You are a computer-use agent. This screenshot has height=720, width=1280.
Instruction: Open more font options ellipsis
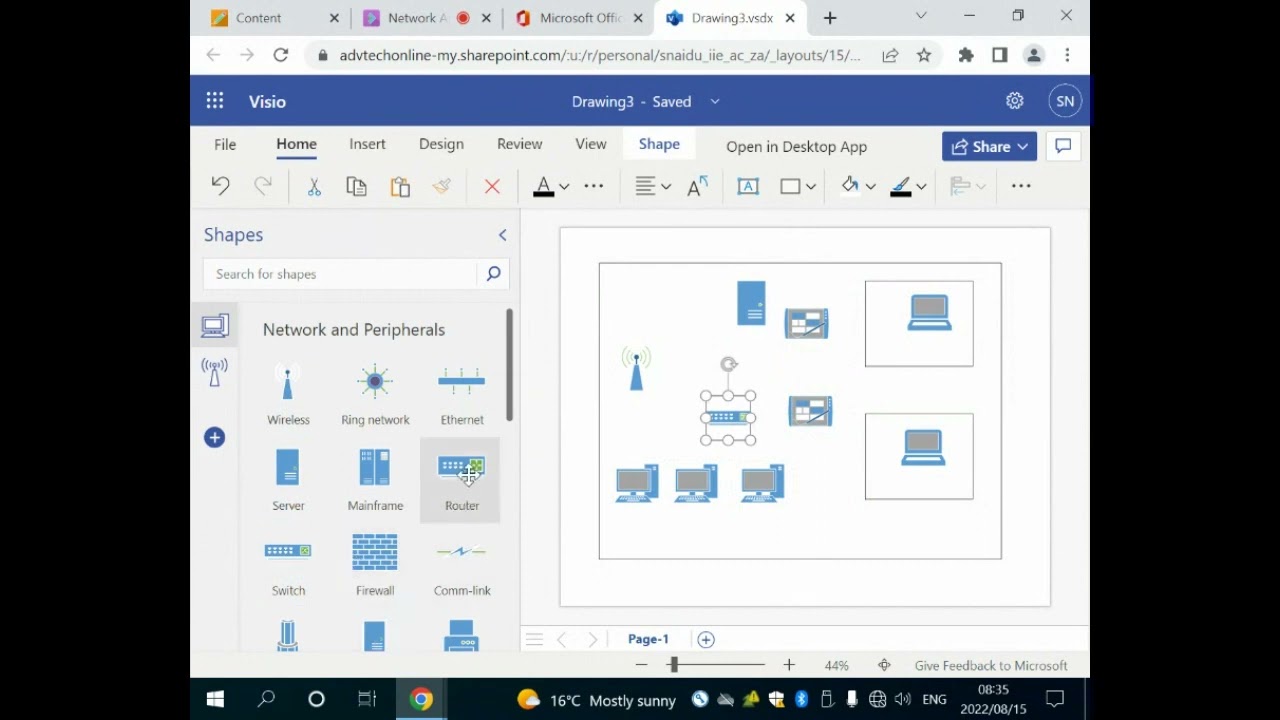[x=594, y=186]
